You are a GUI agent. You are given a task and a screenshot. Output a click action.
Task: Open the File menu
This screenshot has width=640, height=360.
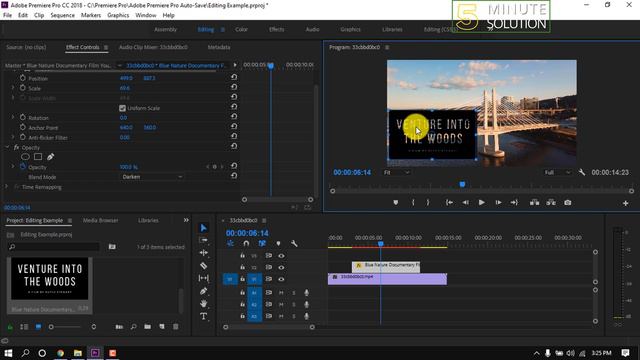point(7,15)
